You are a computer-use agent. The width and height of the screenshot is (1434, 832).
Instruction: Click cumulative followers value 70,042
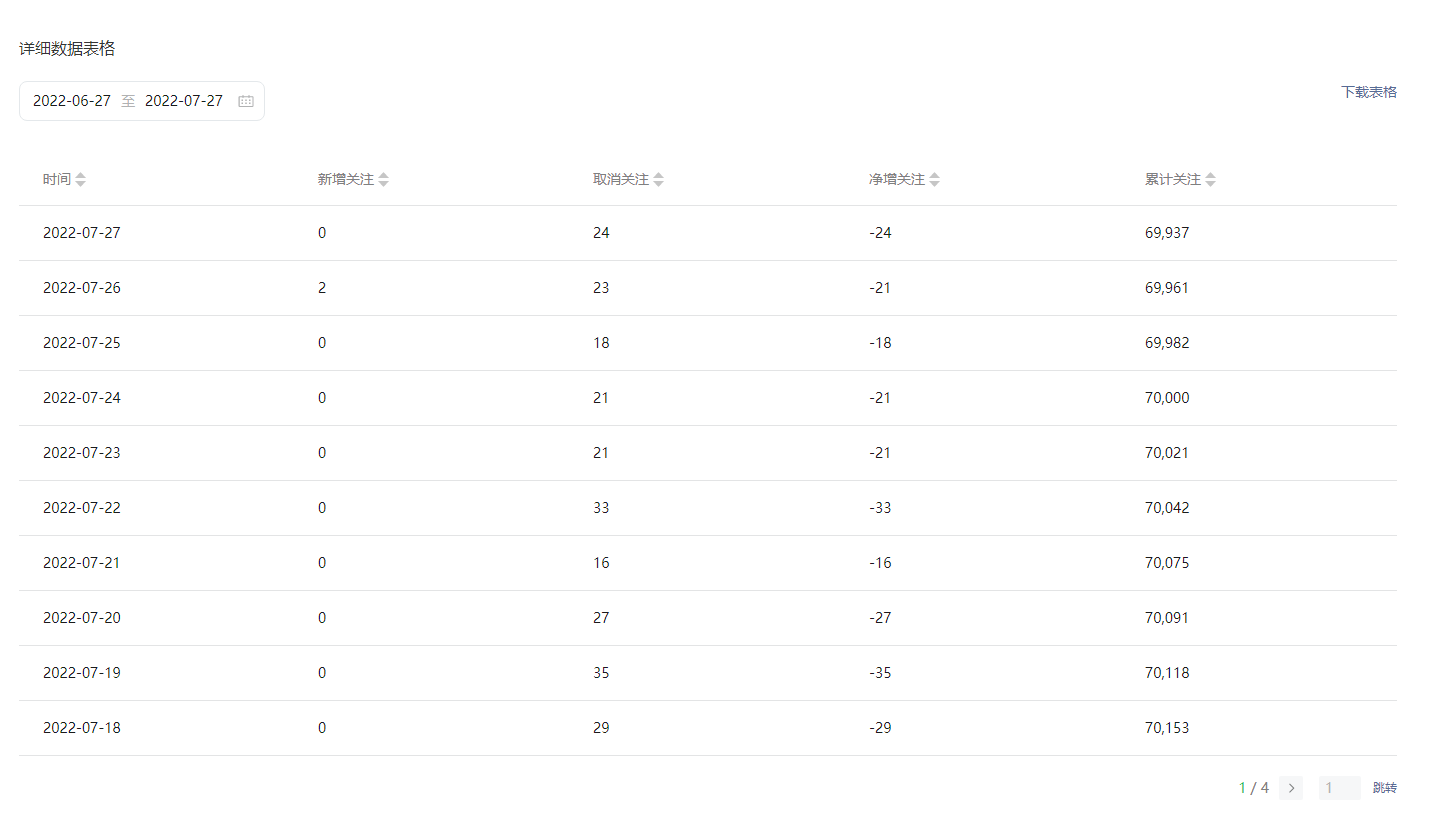pyautogui.click(x=1167, y=508)
